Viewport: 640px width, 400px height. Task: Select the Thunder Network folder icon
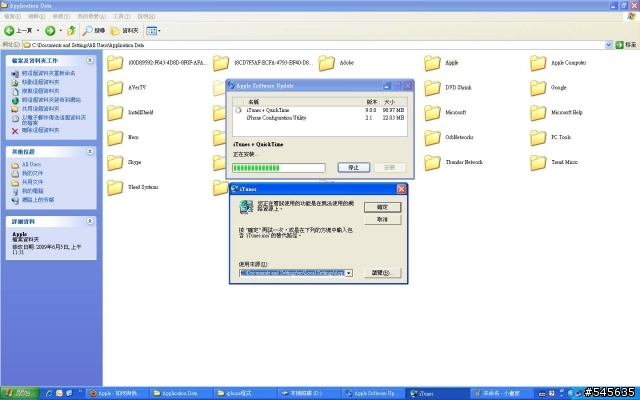coord(432,162)
